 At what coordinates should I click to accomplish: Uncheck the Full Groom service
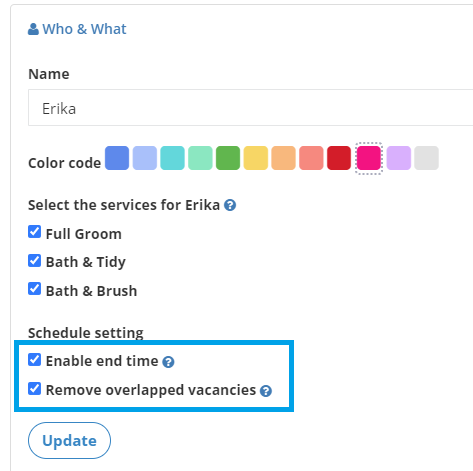pyautogui.click(x=34, y=232)
